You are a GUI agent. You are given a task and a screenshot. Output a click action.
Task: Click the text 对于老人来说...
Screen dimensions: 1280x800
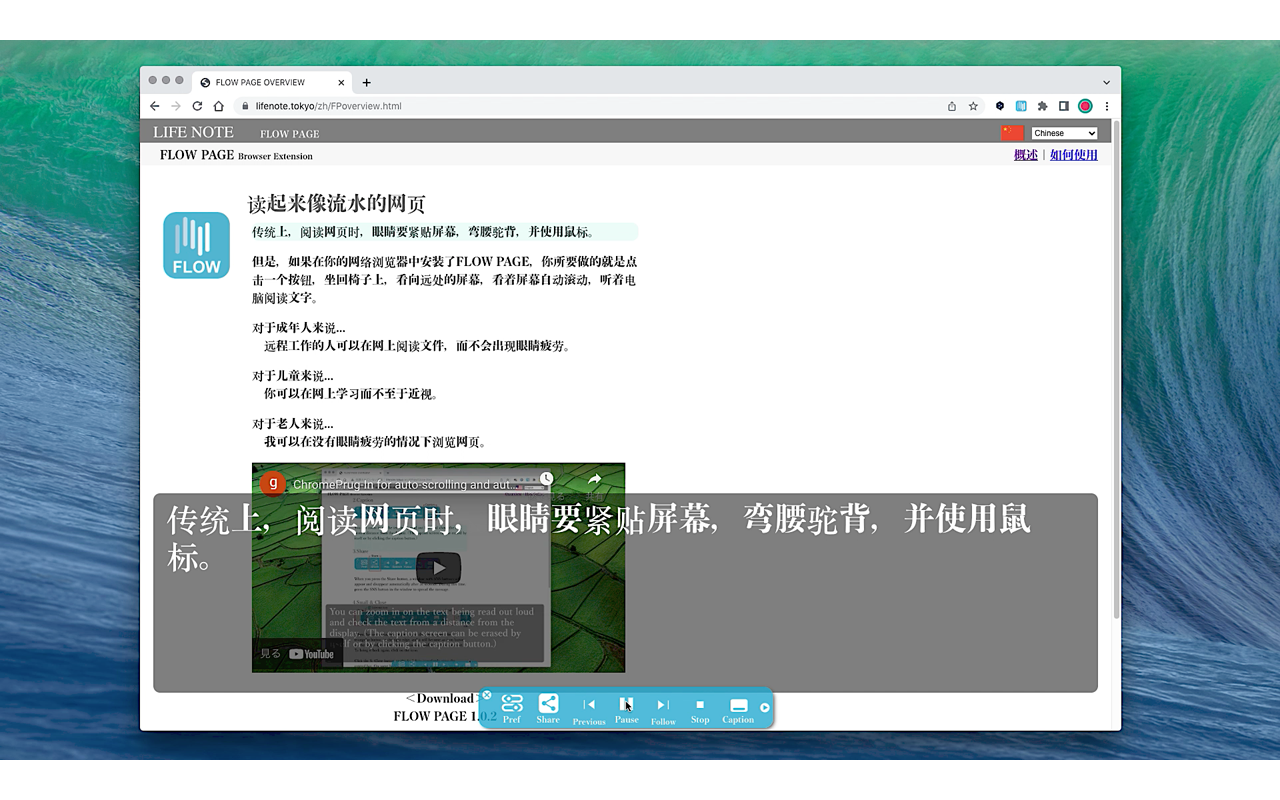pyautogui.click(x=293, y=424)
